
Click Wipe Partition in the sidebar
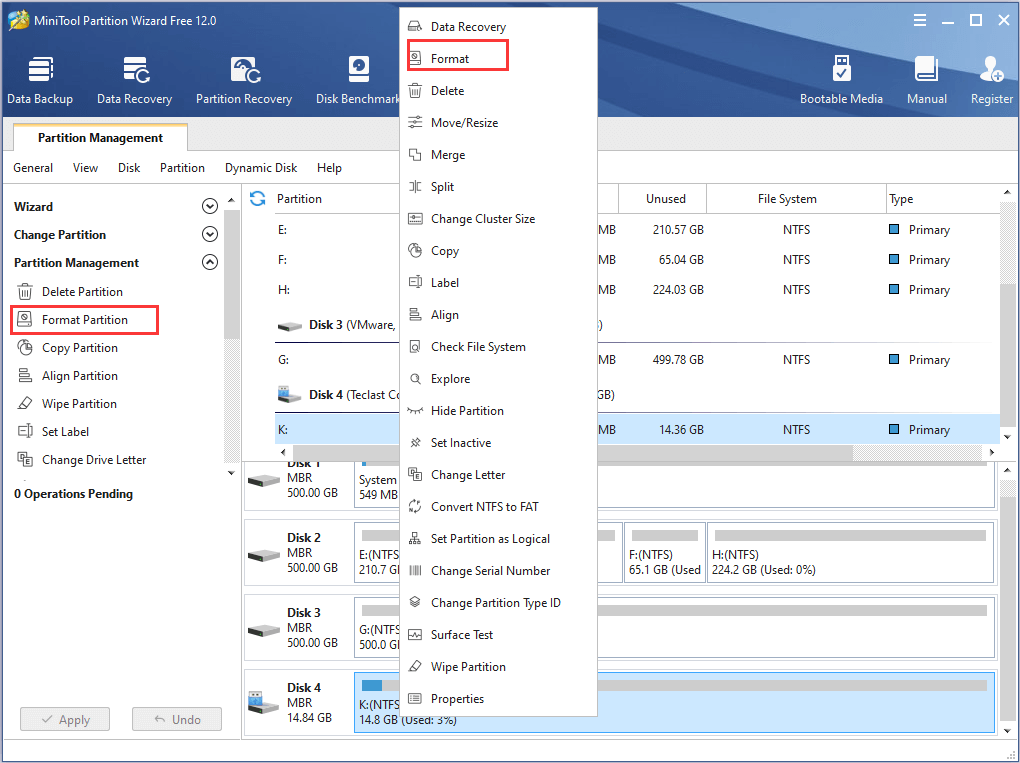tap(67, 403)
